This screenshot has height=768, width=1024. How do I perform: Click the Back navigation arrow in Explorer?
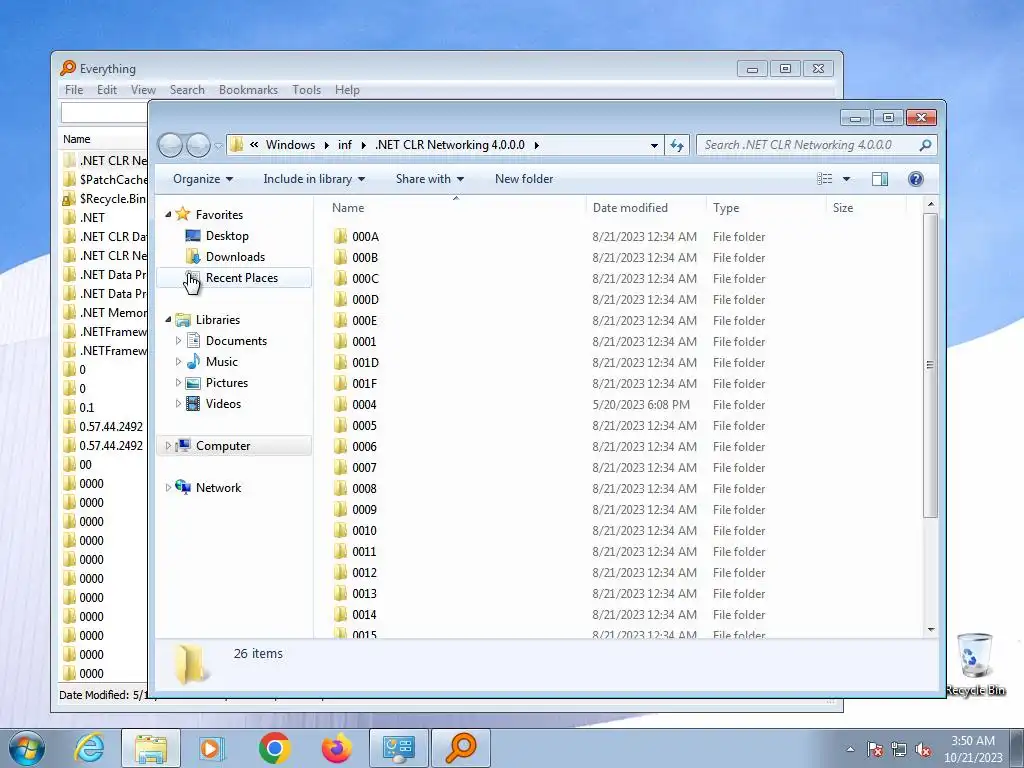tap(170, 145)
